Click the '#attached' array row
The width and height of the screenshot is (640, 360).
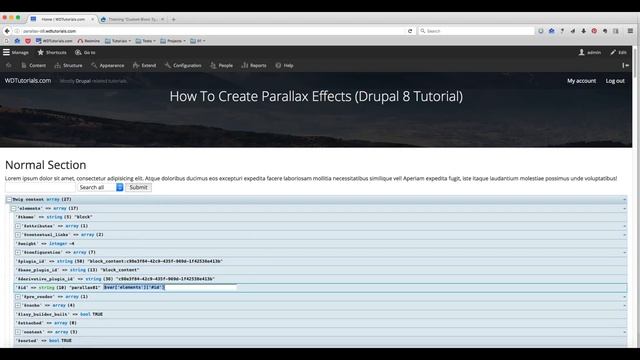tap(320, 323)
